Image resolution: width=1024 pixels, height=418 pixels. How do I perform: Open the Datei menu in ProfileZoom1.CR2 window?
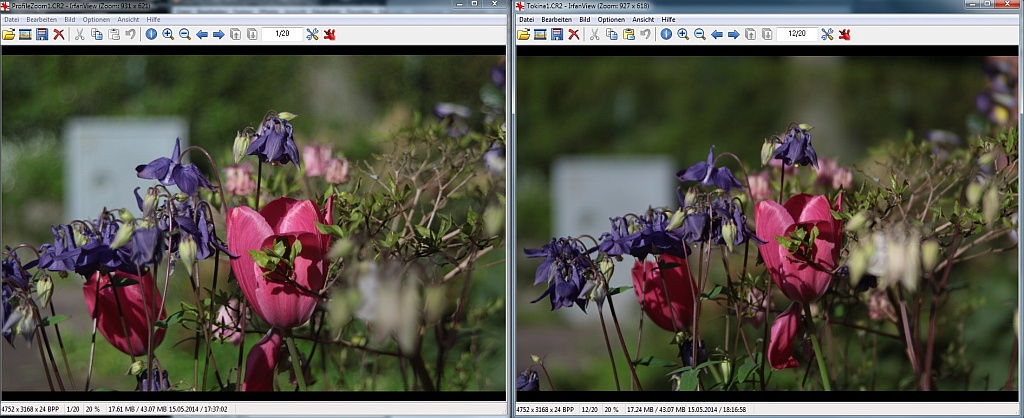click(12, 19)
